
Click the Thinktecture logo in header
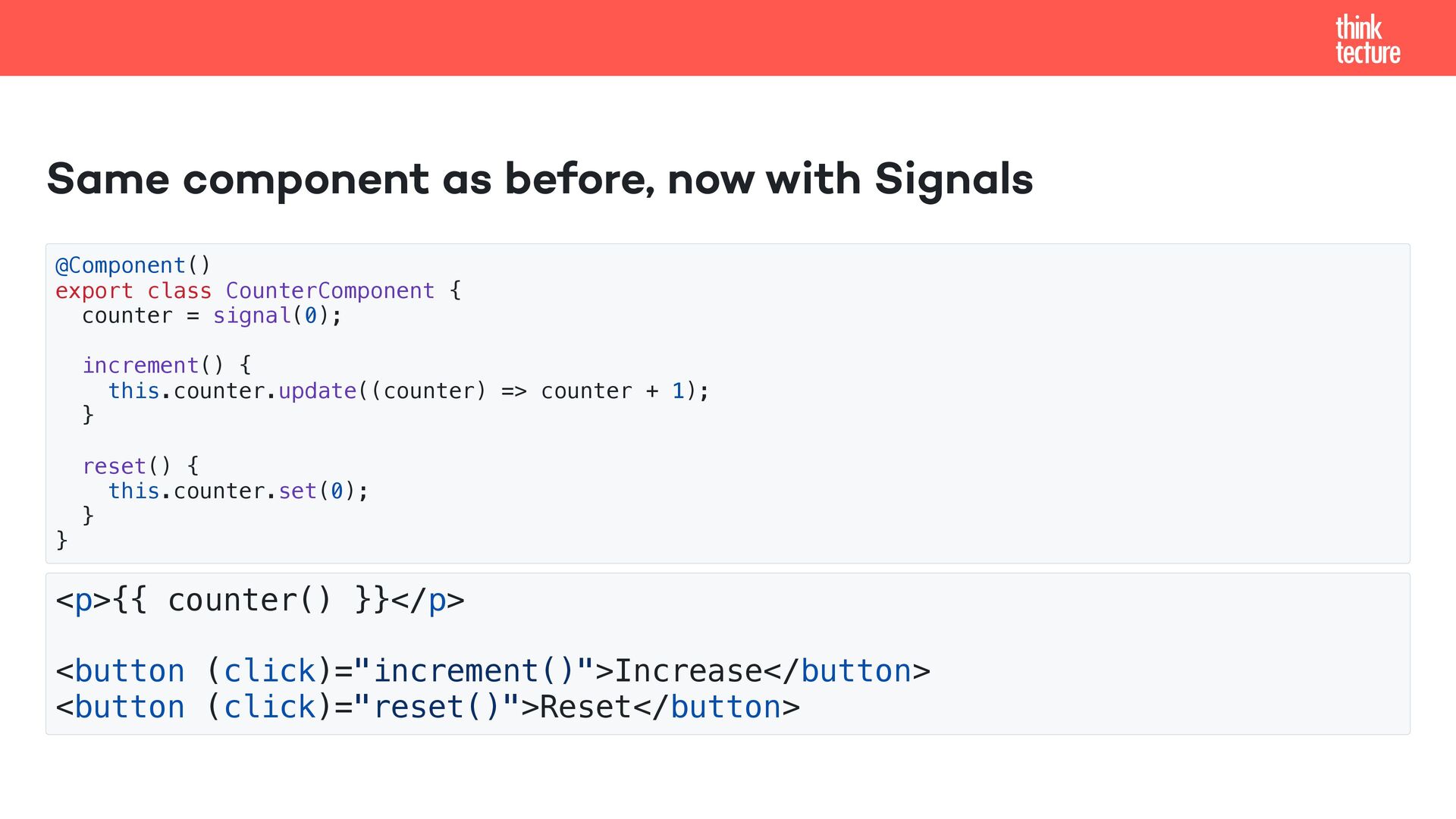coord(1367,39)
